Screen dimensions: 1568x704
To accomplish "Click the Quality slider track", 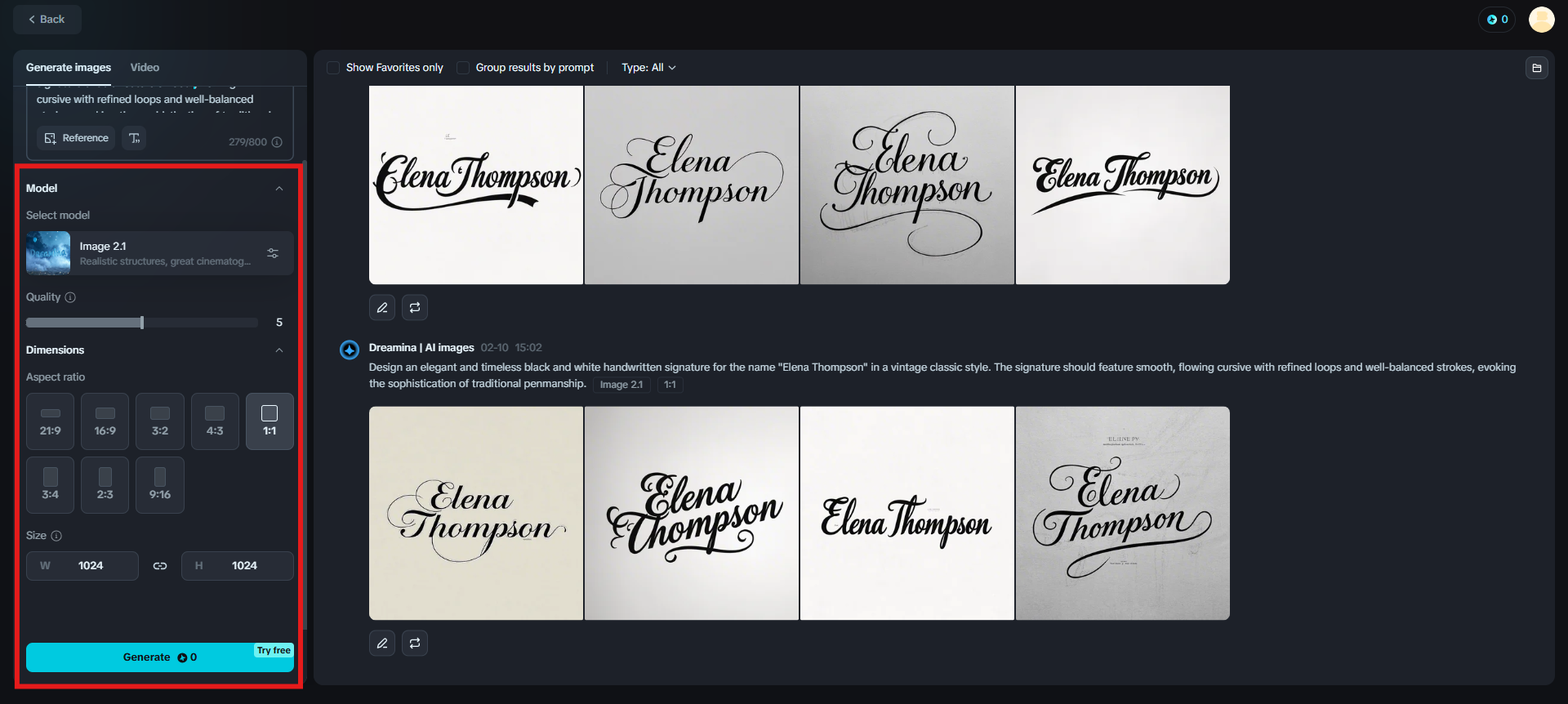I will [142, 323].
